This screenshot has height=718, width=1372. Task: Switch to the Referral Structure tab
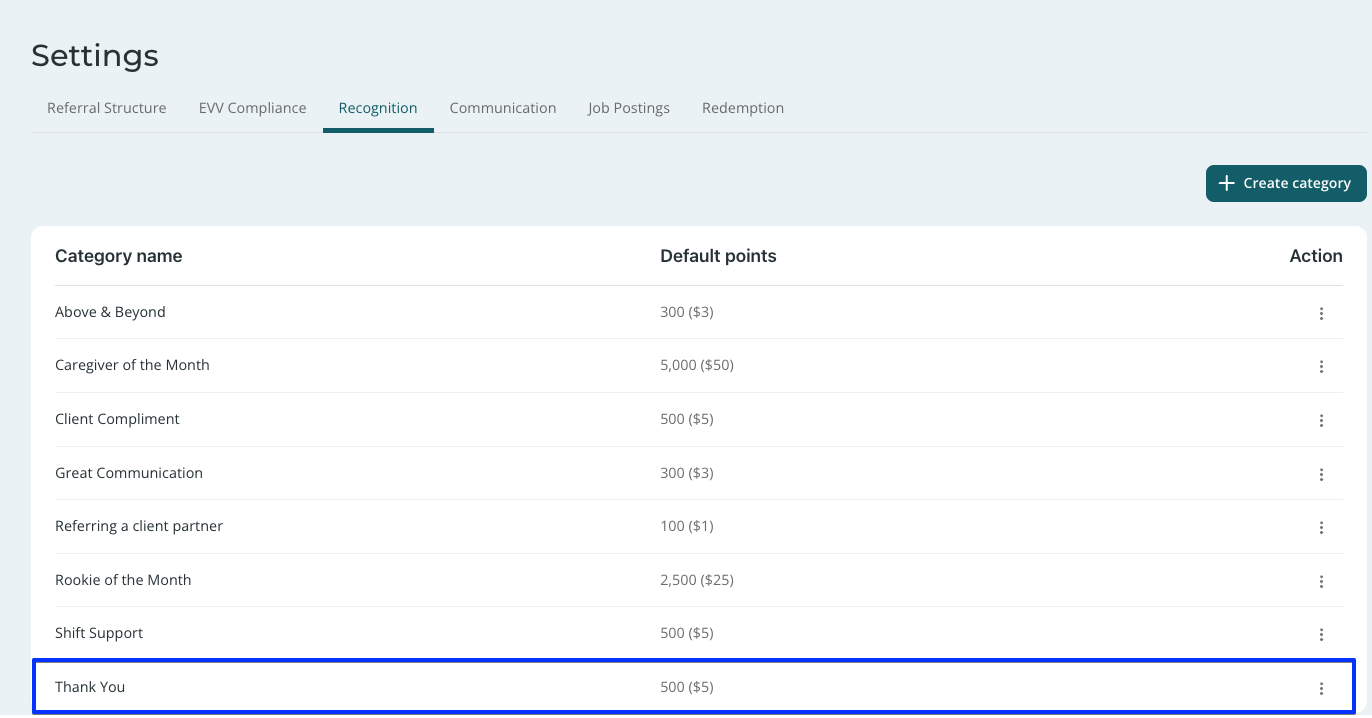pos(107,108)
